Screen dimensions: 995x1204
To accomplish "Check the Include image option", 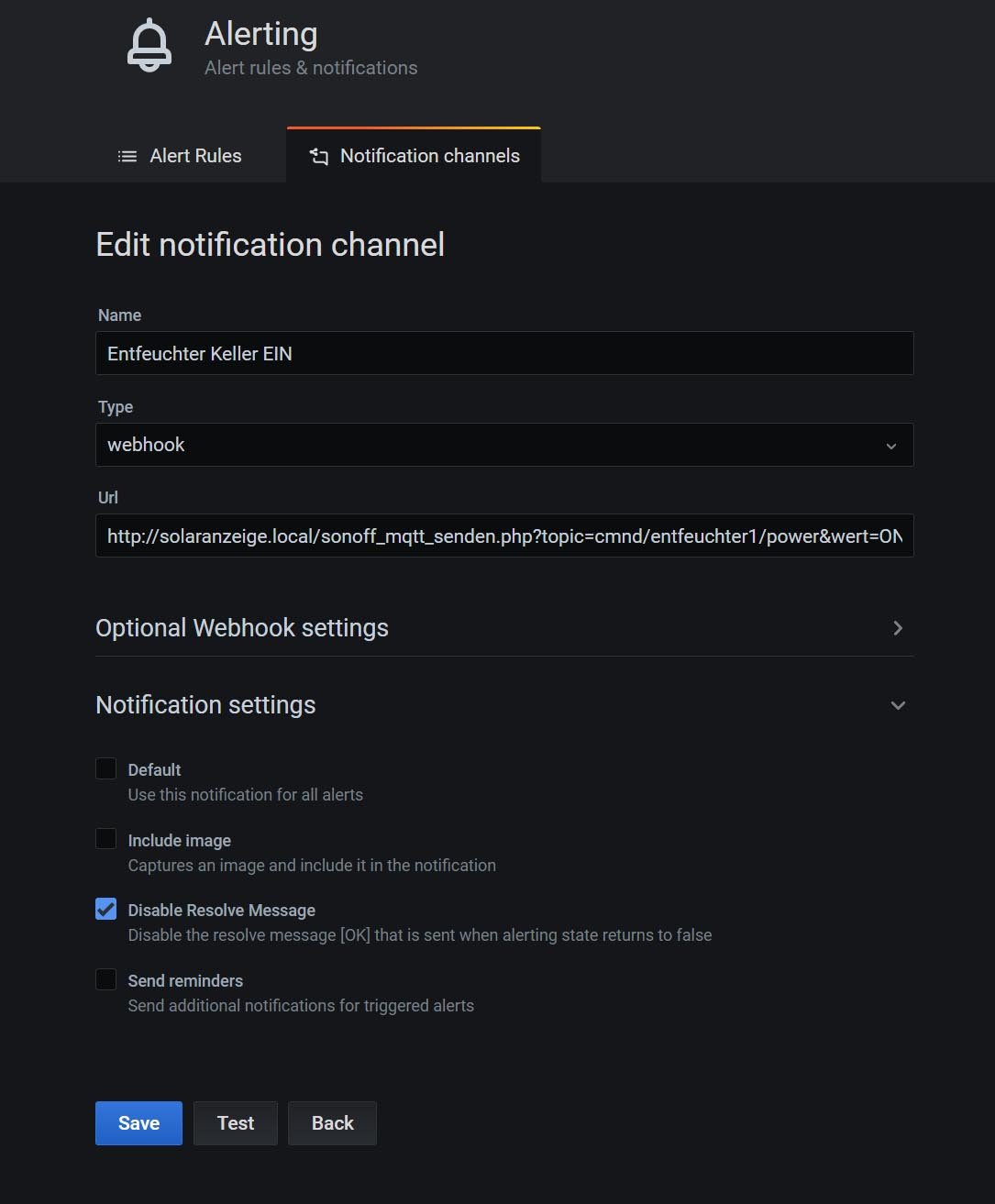I will (106, 839).
